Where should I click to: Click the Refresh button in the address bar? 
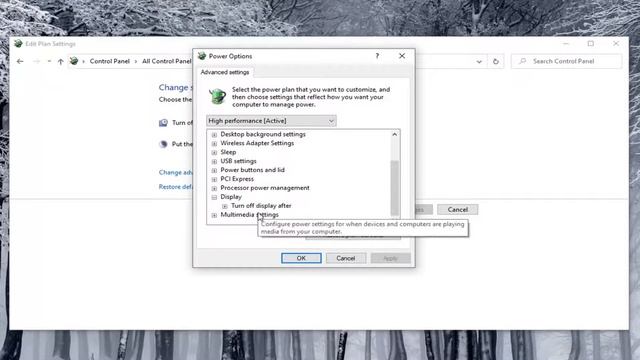click(x=496, y=61)
